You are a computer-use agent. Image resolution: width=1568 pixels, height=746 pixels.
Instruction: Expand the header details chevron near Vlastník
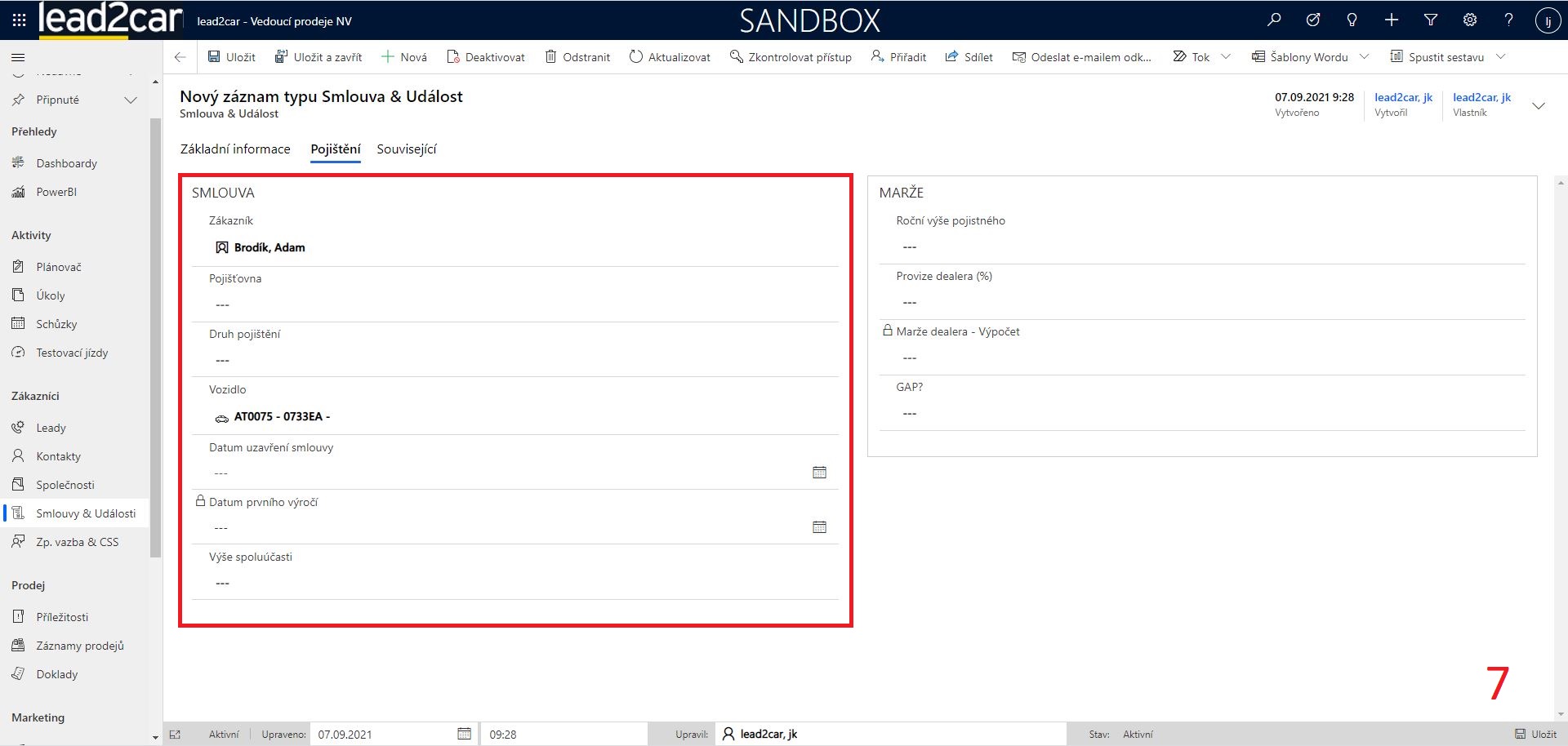pyautogui.click(x=1539, y=106)
